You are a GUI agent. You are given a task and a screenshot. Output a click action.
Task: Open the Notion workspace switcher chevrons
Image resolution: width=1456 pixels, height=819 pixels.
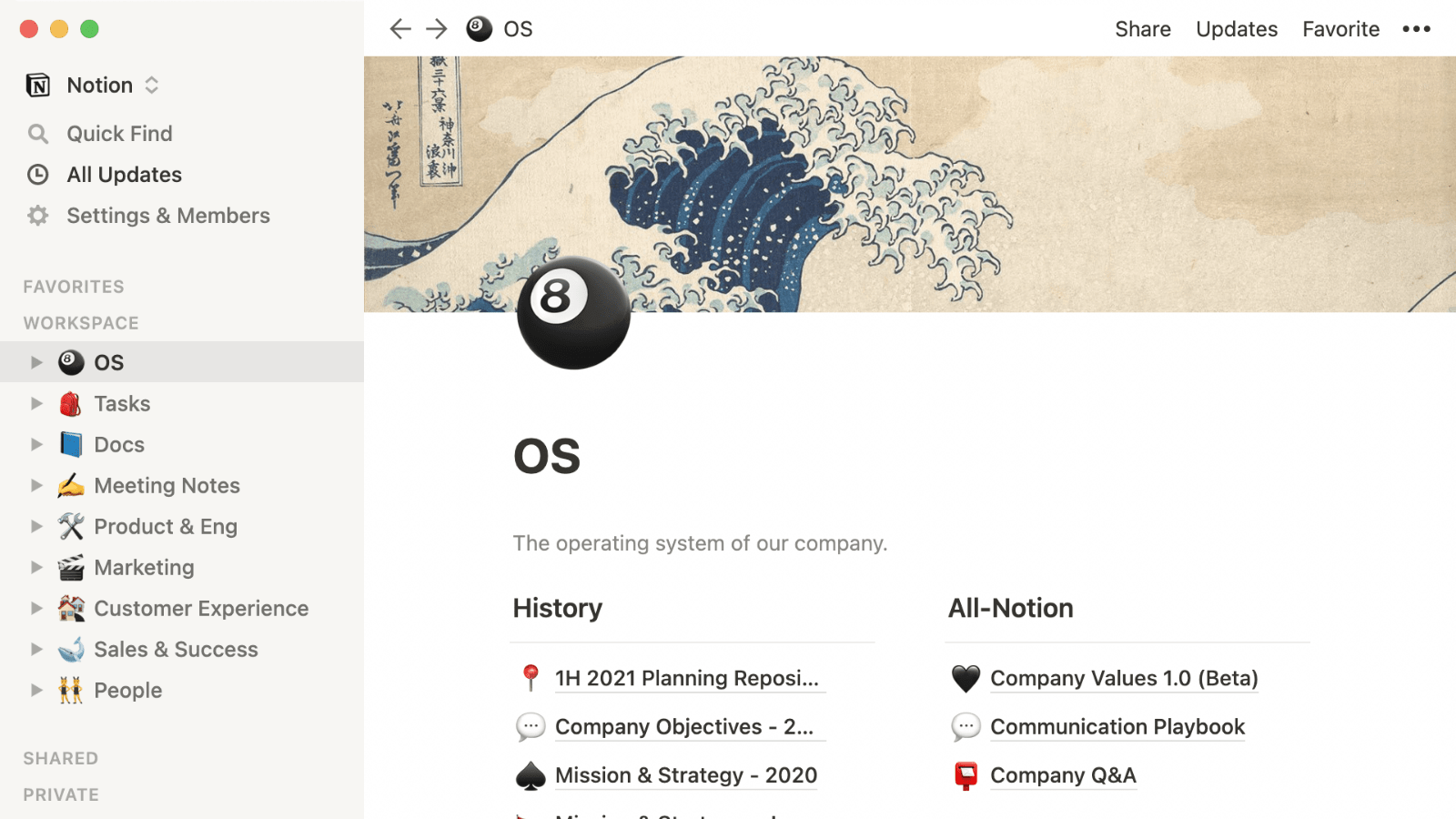pos(152,86)
